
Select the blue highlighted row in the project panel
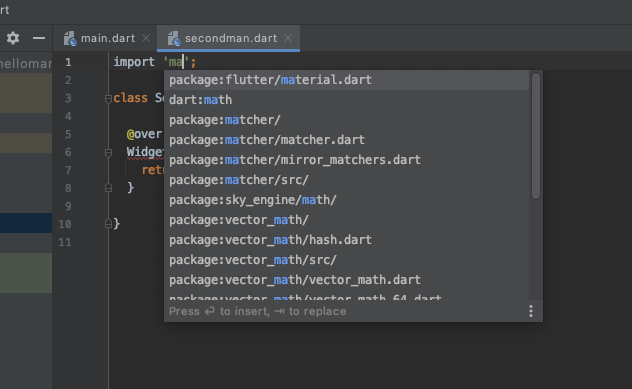click(26, 223)
